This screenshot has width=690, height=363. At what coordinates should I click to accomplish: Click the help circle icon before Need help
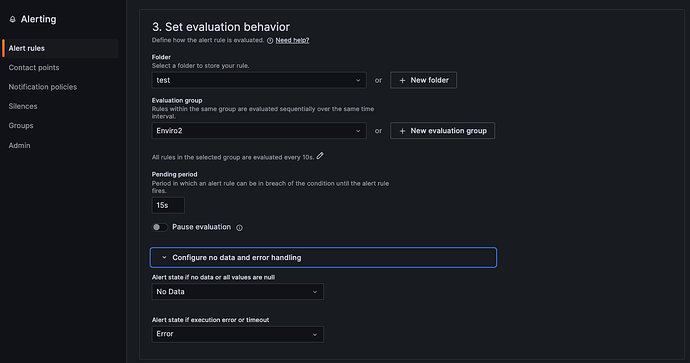(x=270, y=40)
